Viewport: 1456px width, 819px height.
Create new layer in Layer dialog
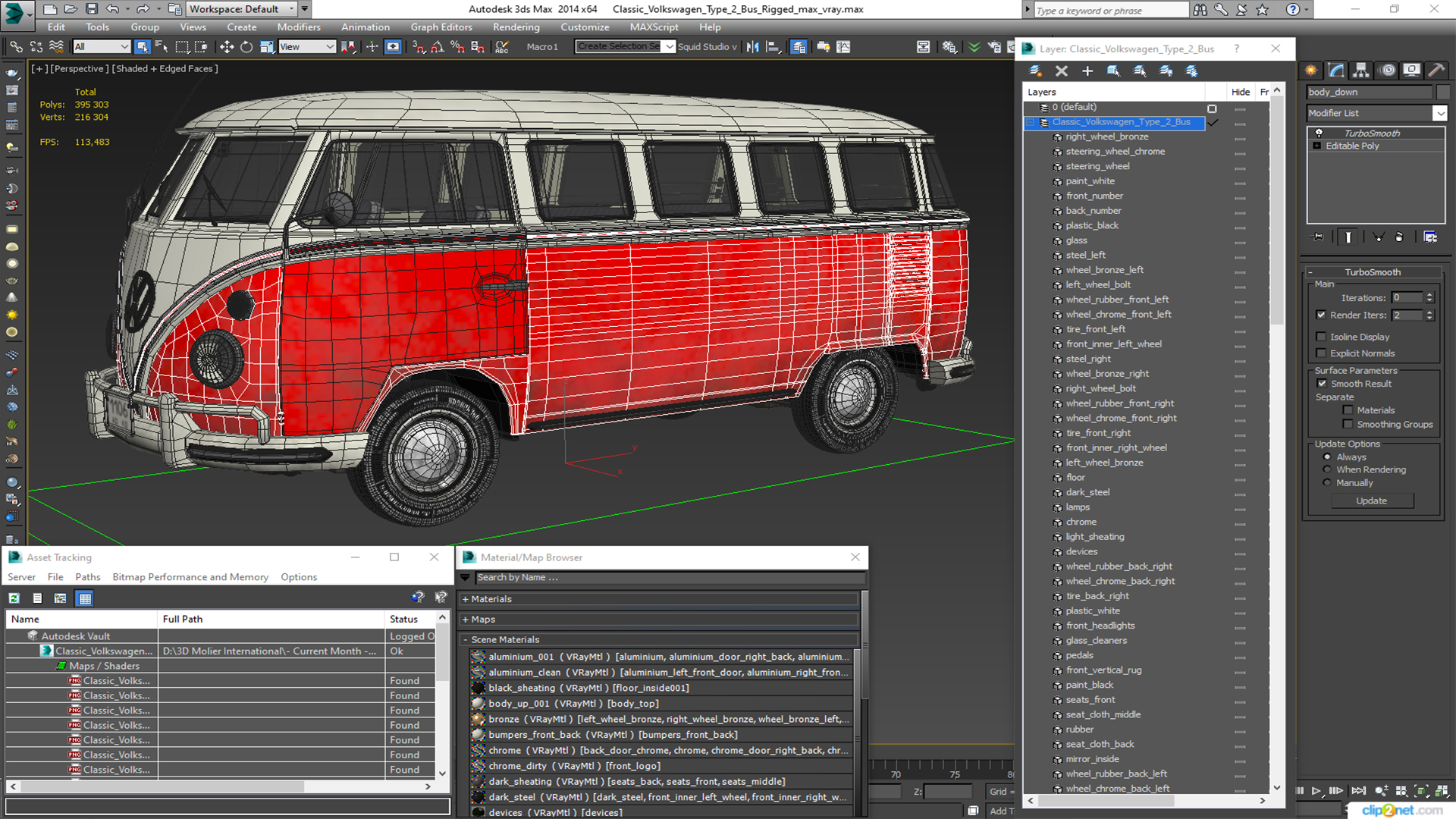tap(1035, 71)
